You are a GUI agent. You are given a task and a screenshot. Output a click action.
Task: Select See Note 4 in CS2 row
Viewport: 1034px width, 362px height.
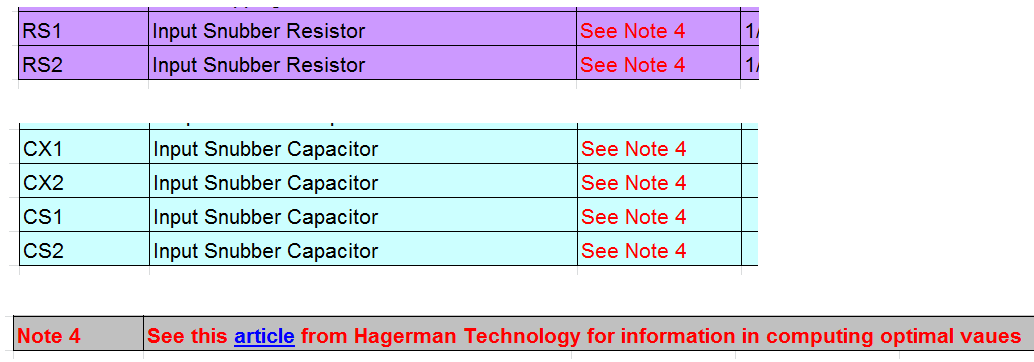pyautogui.click(x=633, y=251)
